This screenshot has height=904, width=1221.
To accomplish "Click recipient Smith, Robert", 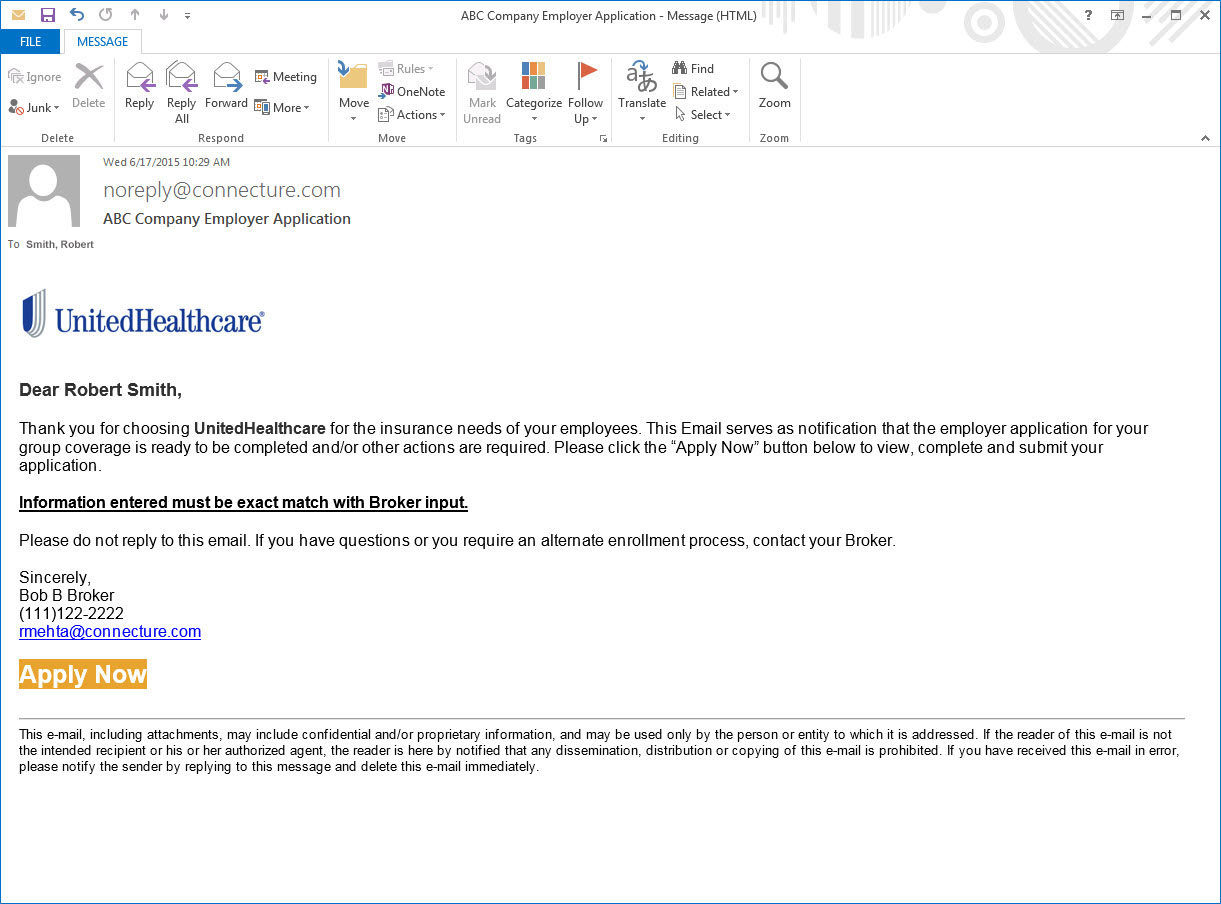I will [x=60, y=244].
